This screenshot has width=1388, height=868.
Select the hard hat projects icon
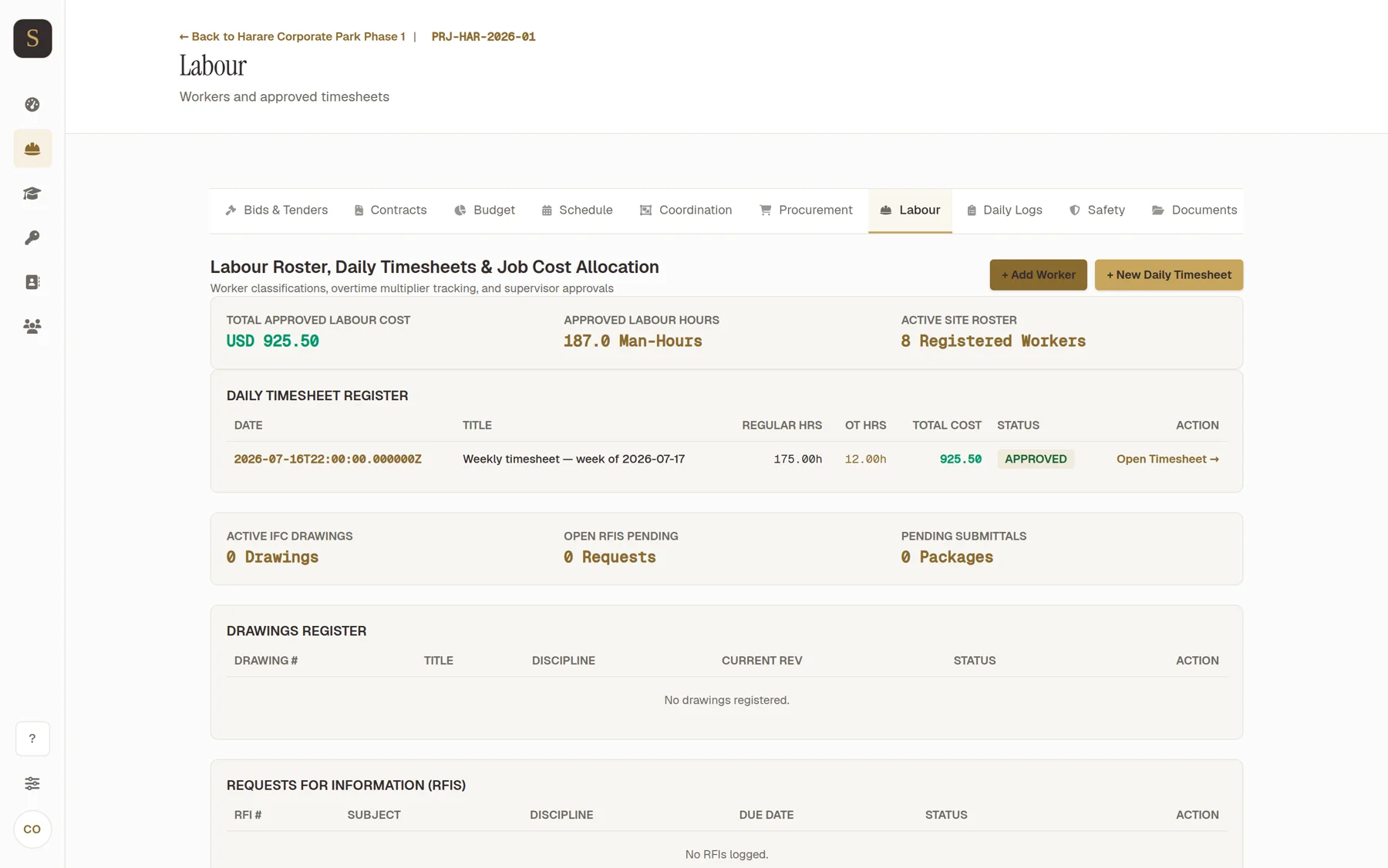pyautogui.click(x=32, y=149)
